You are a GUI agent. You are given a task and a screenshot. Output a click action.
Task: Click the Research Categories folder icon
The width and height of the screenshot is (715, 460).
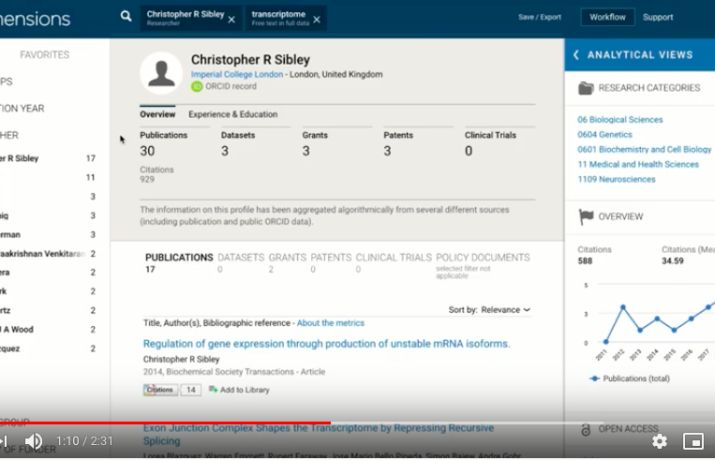pyautogui.click(x=586, y=88)
